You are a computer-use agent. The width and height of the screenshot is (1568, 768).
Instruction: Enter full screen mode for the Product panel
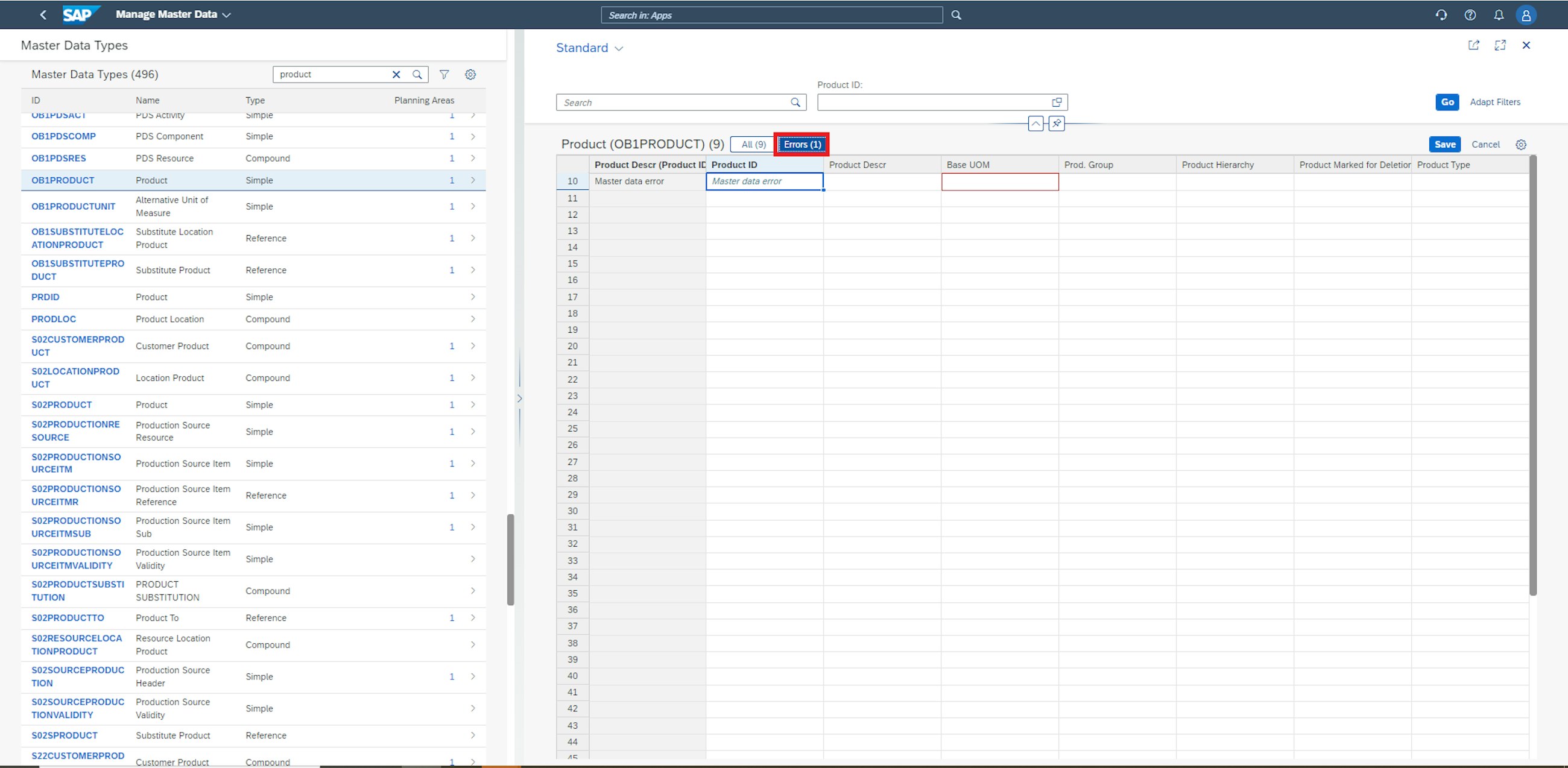(1500, 45)
